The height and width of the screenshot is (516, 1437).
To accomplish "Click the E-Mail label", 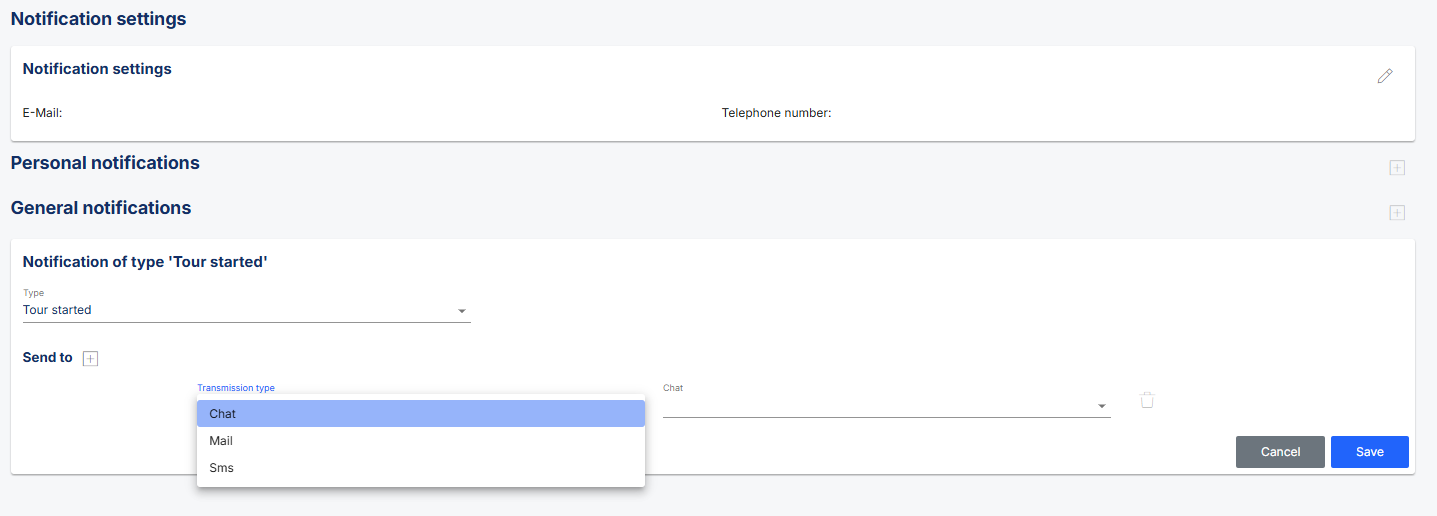I will tap(43, 113).
